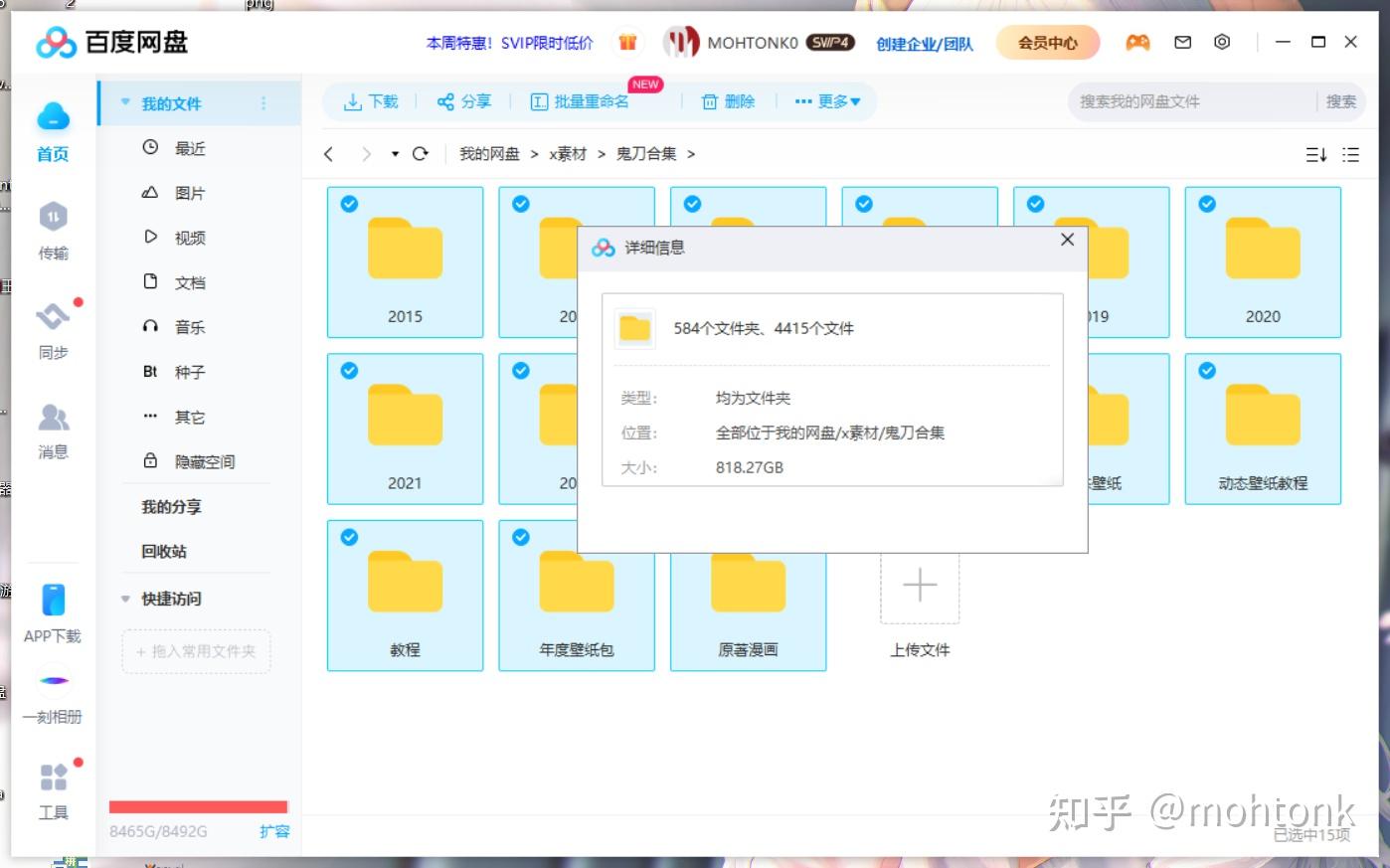Uncheck the 2021 folder selection
This screenshot has height=868, width=1390.
349,370
